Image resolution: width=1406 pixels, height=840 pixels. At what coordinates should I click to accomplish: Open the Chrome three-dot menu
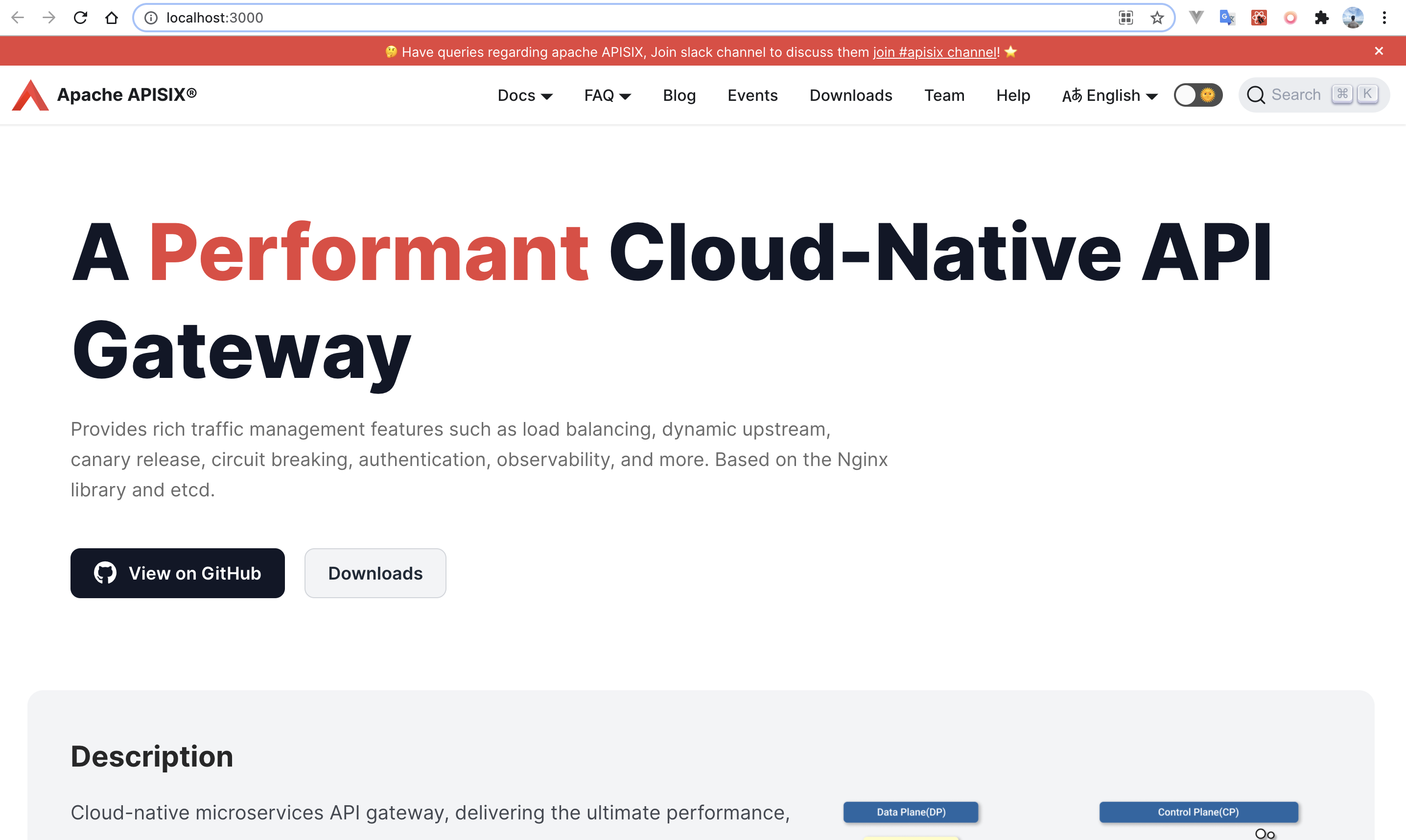[x=1384, y=18]
